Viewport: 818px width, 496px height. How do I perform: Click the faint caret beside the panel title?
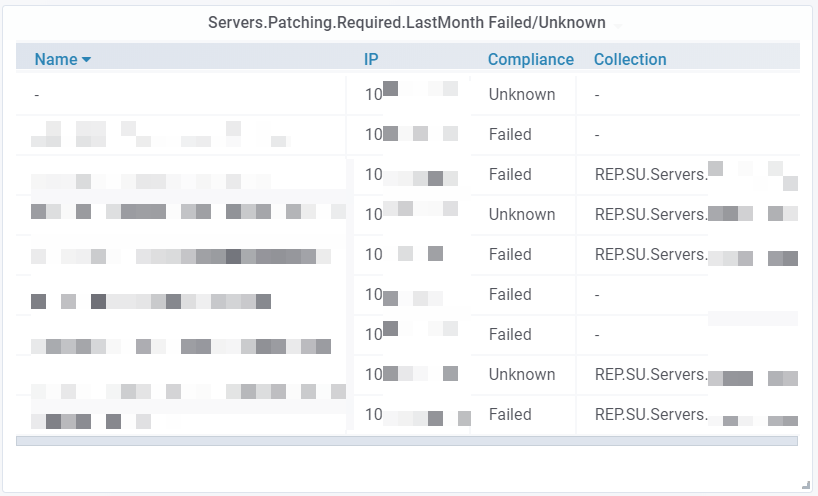pos(618,26)
